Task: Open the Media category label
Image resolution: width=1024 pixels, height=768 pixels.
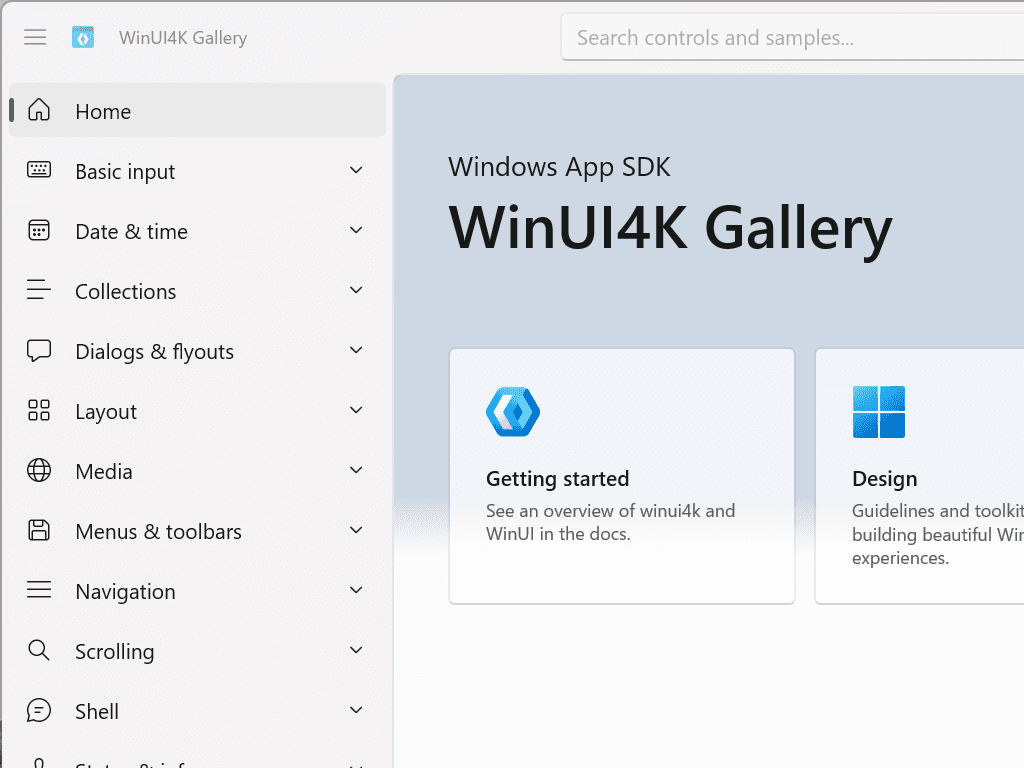Action: pyautogui.click(x=104, y=472)
